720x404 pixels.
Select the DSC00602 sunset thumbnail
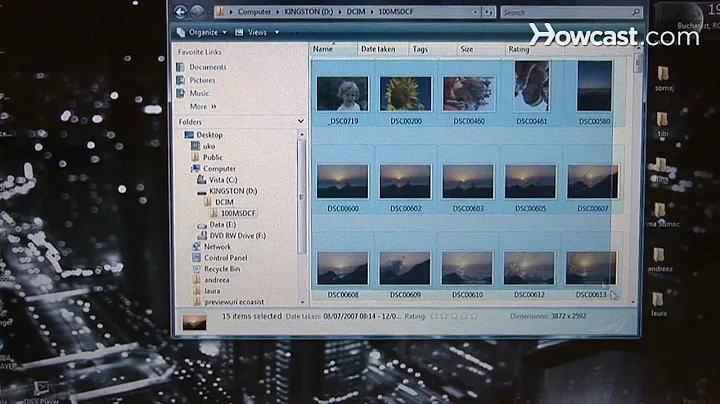pyautogui.click(x=405, y=182)
